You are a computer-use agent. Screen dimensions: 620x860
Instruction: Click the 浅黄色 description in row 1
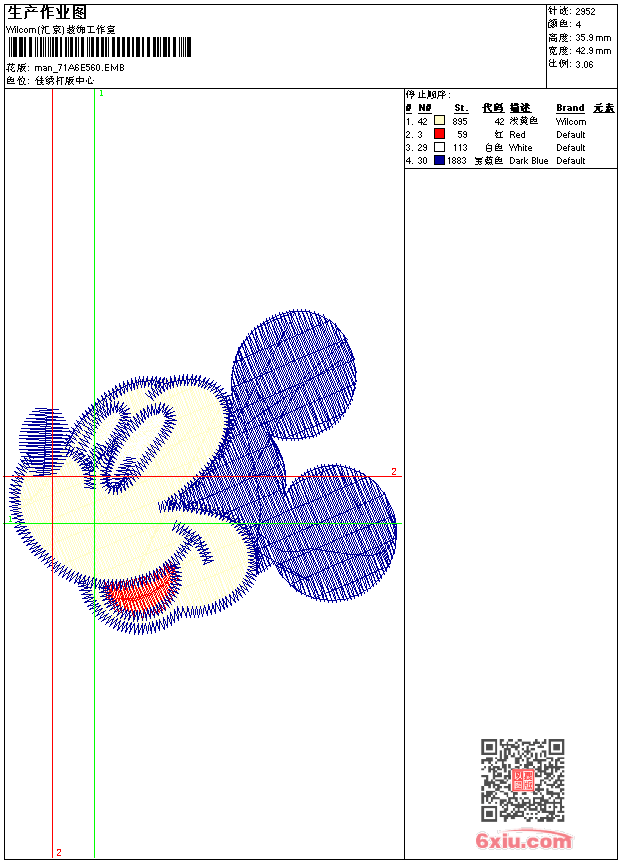point(523,121)
